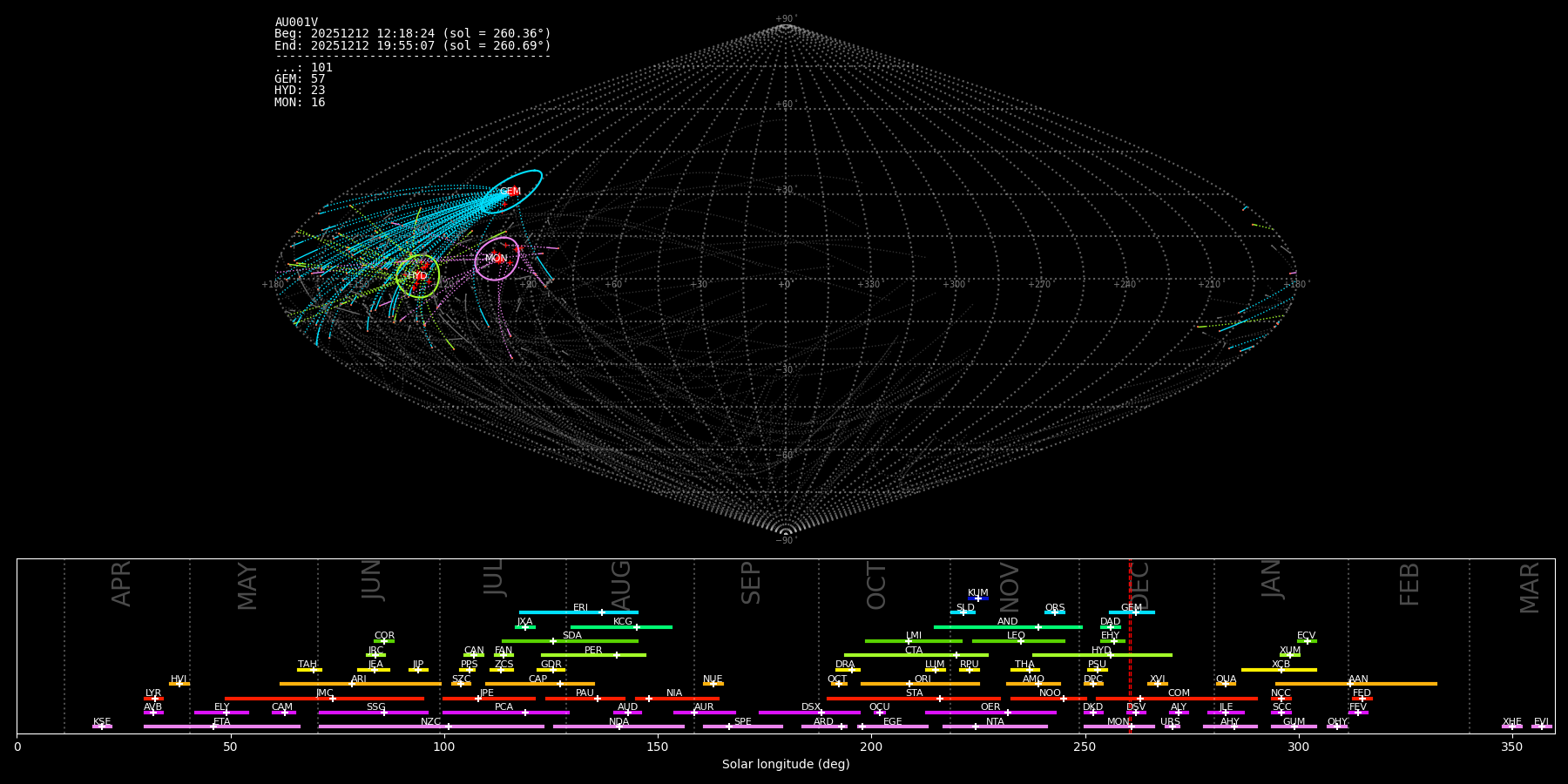The height and width of the screenshot is (784, 1568).
Task: Select the DRA shower bar
Action: pyautogui.click(x=848, y=670)
